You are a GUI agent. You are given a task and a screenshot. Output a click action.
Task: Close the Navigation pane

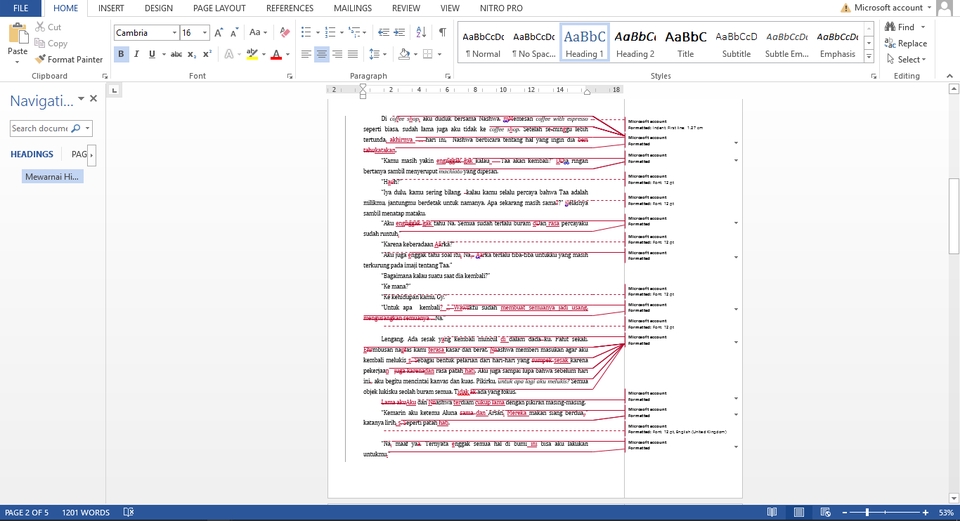click(x=93, y=99)
